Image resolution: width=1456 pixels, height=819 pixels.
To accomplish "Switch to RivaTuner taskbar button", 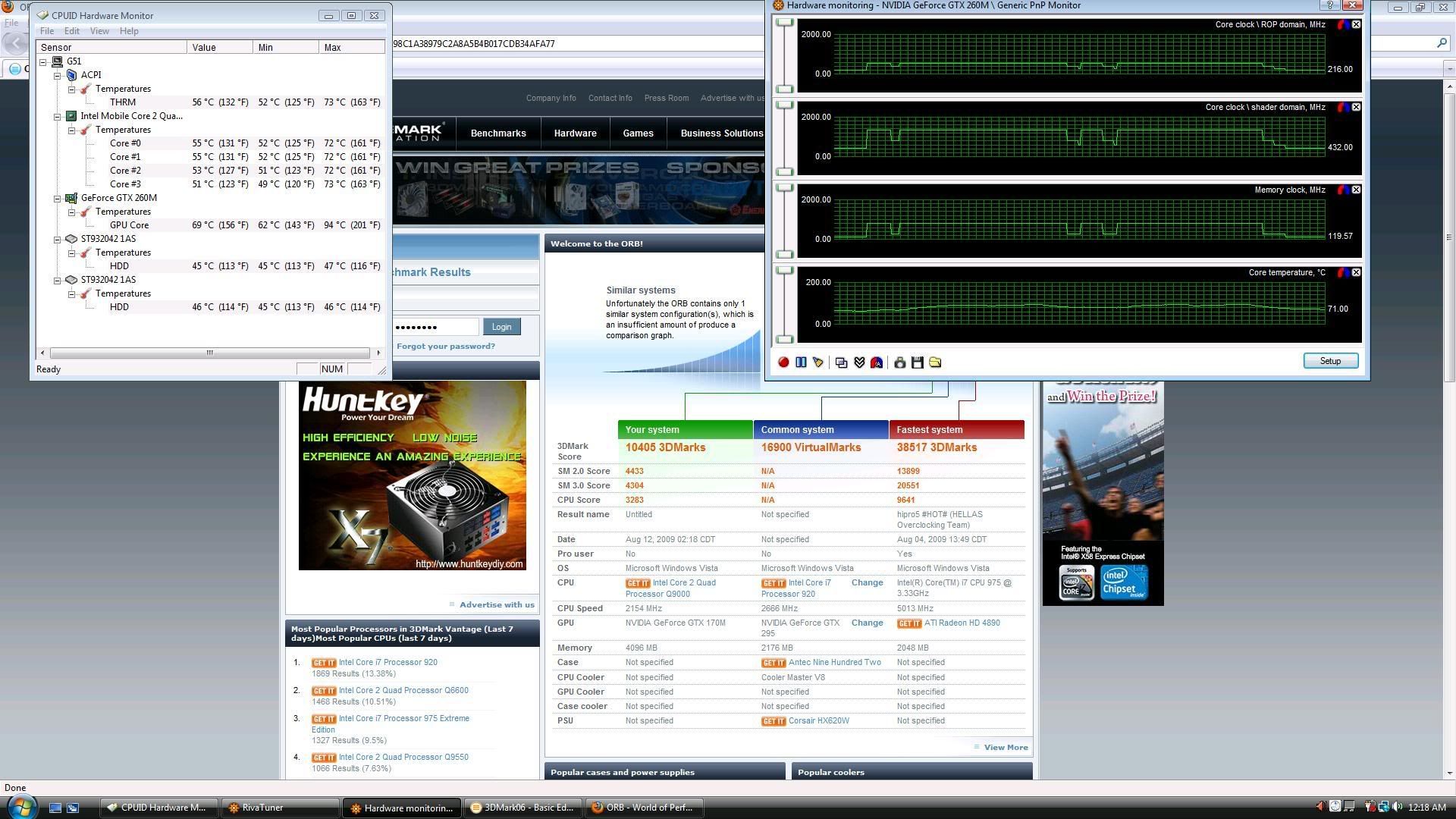I will click(280, 808).
